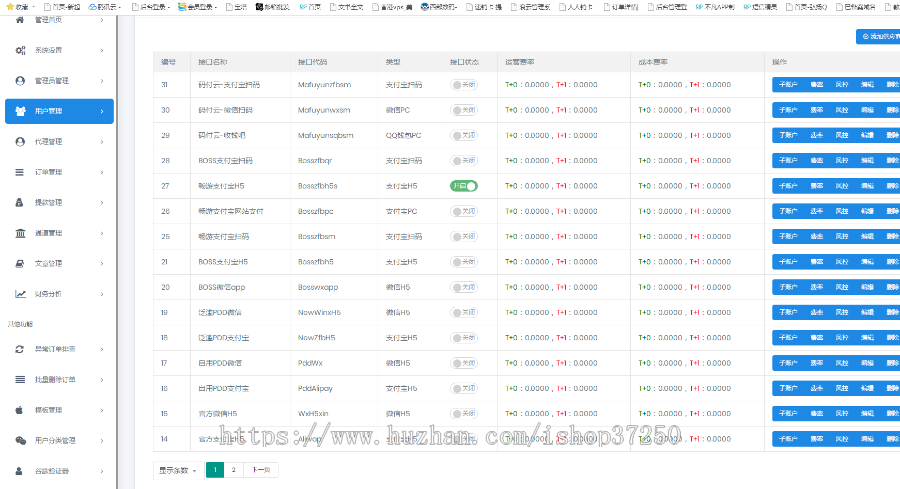Expand the 文章管理 sidebar chevron
This screenshot has height=489, width=900.
(x=102, y=264)
